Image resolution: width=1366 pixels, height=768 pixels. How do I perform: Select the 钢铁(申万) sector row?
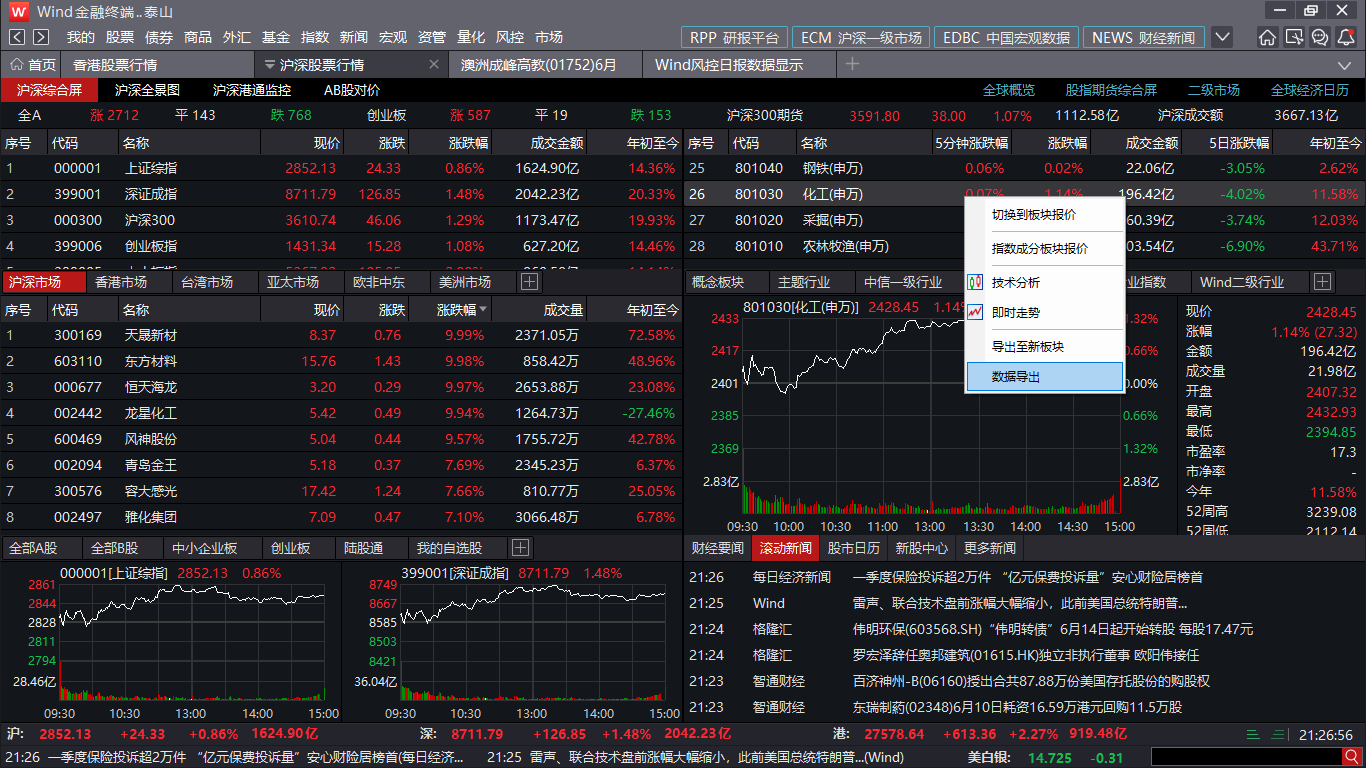[x=1024, y=168]
